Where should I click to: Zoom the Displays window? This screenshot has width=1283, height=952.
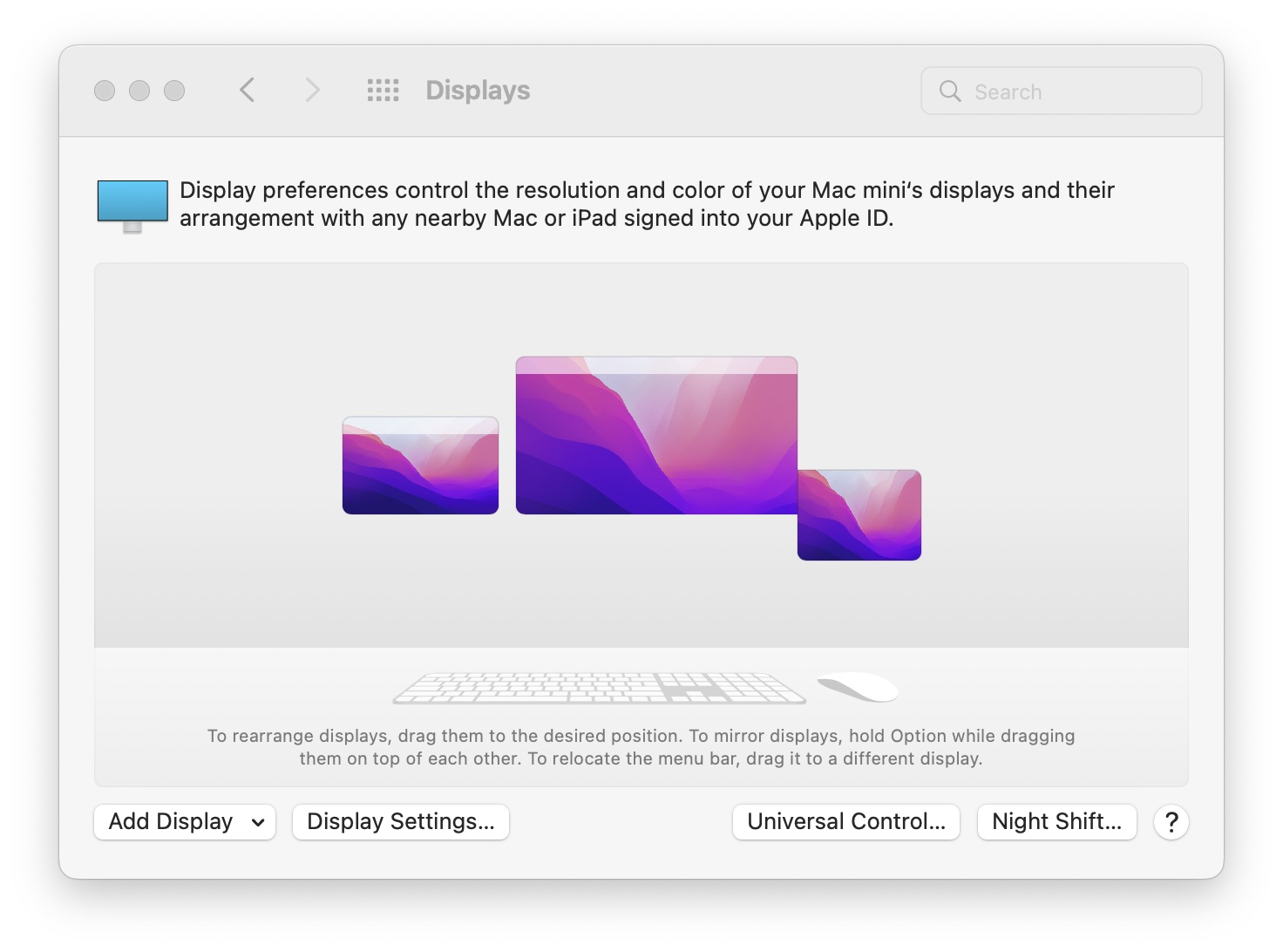174,91
